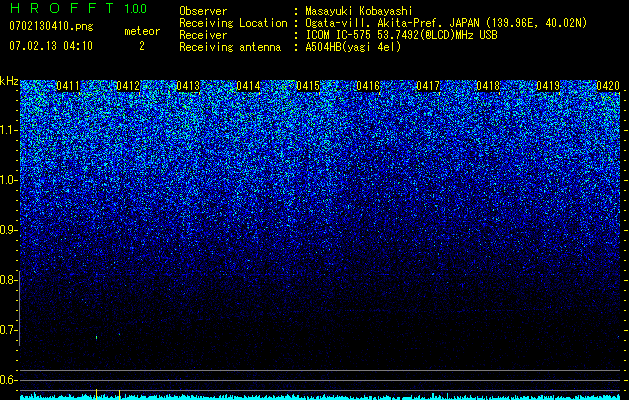This screenshot has width=629, height=400.
Task: Click the 1.0 frequency axis label
Action: (9, 180)
